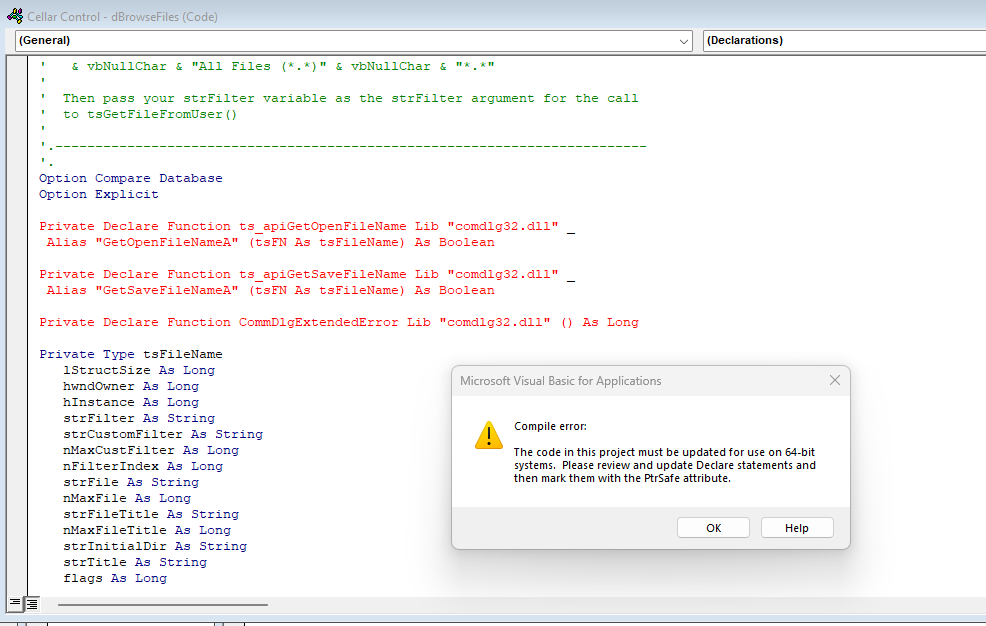Viewport: 986px width, 626px height.
Task: Click 'strInitialDir As String' line
Action: point(155,547)
